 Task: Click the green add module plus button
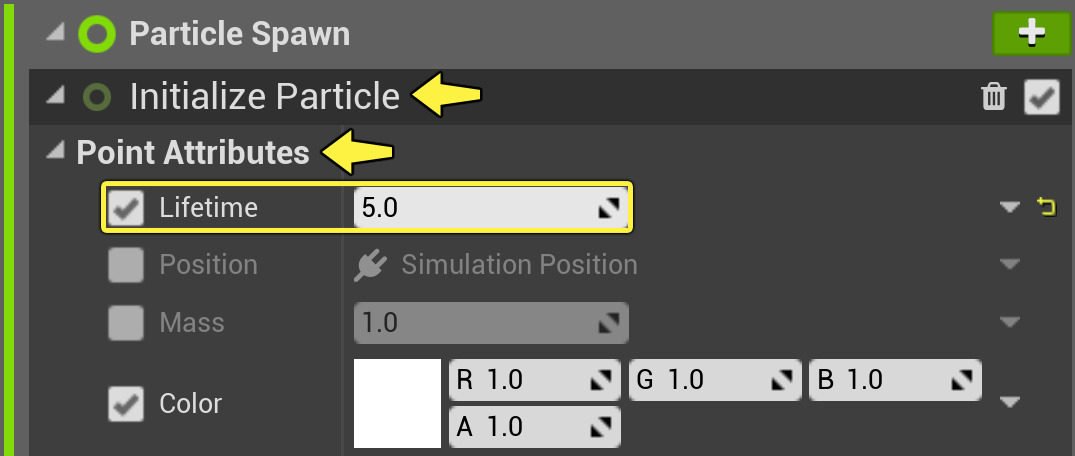point(1031,33)
